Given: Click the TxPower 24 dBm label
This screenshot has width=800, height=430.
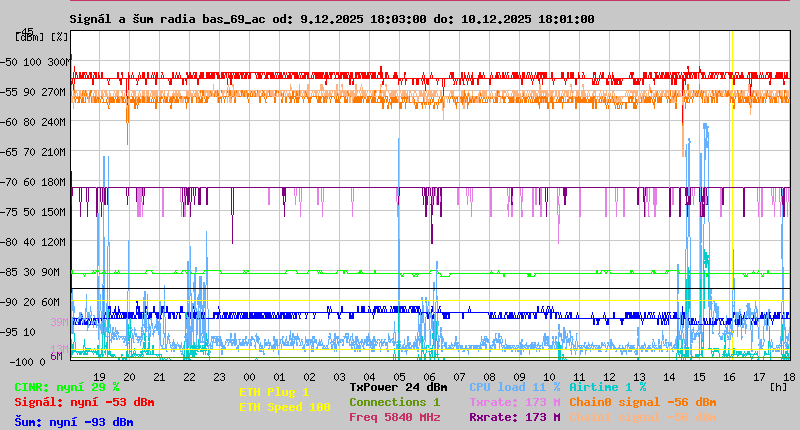Looking at the screenshot, I should (398, 386).
